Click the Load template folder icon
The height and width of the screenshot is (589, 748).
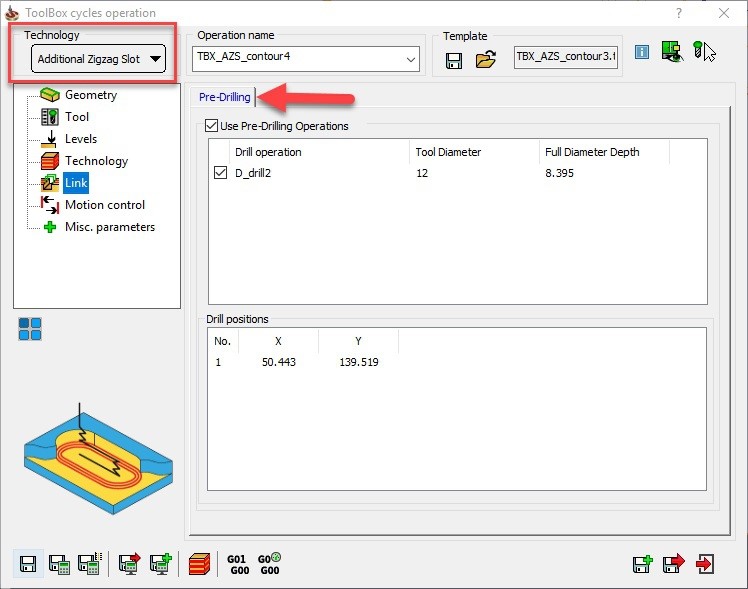click(x=486, y=59)
